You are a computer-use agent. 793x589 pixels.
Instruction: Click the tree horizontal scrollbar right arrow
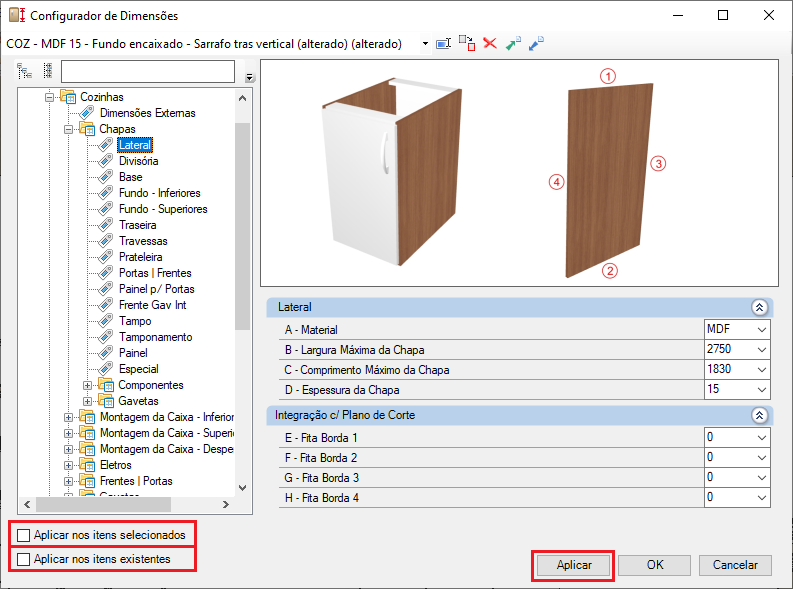(226, 504)
